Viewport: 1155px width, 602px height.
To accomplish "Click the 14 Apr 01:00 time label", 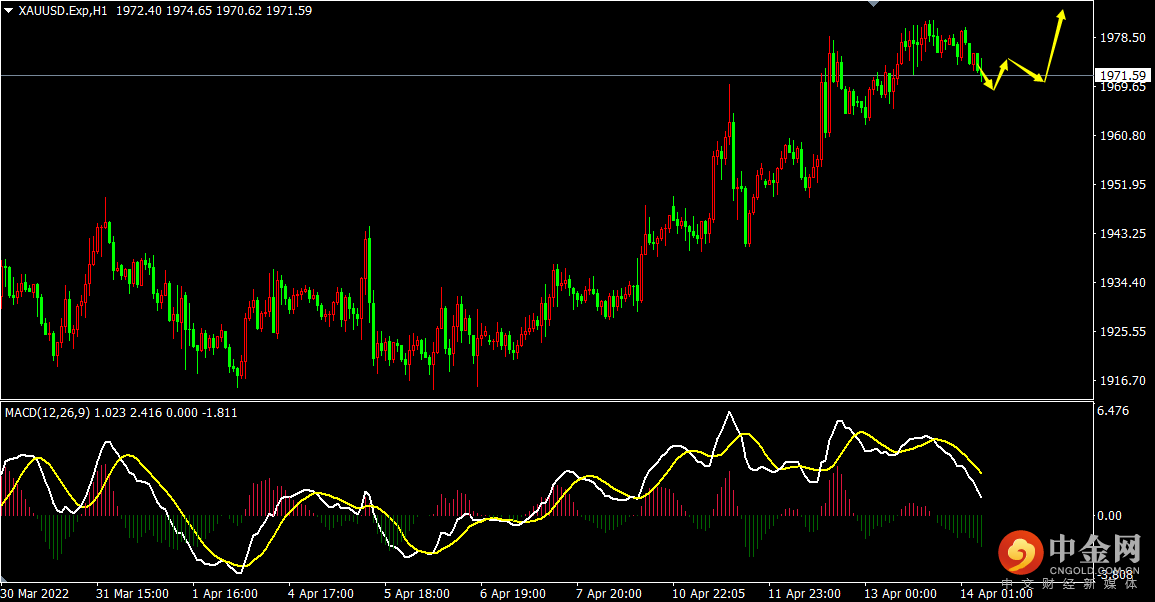I will (996, 594).
